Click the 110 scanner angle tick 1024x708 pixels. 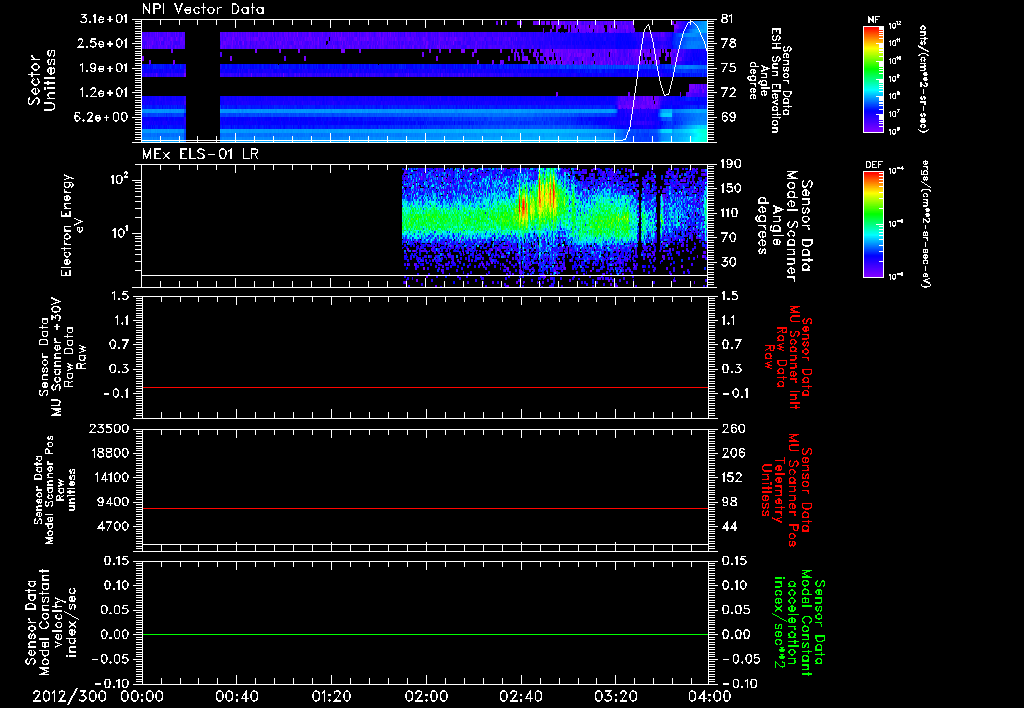(732, 213)
